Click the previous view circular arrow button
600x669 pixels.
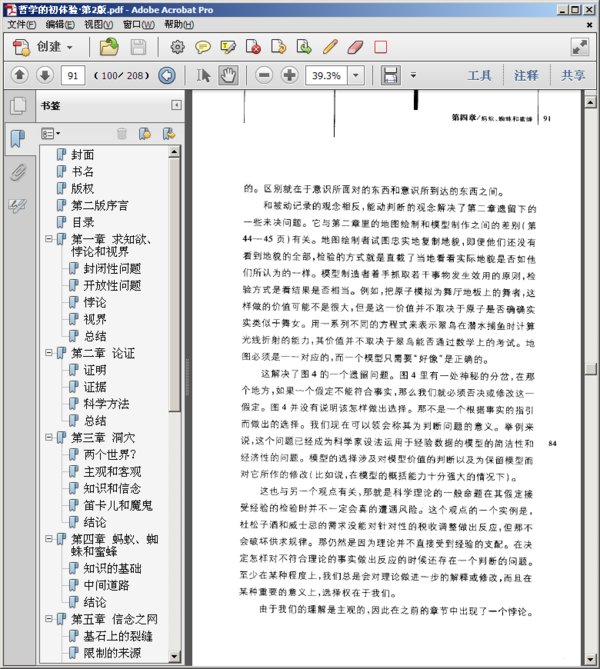coord(167,76)
